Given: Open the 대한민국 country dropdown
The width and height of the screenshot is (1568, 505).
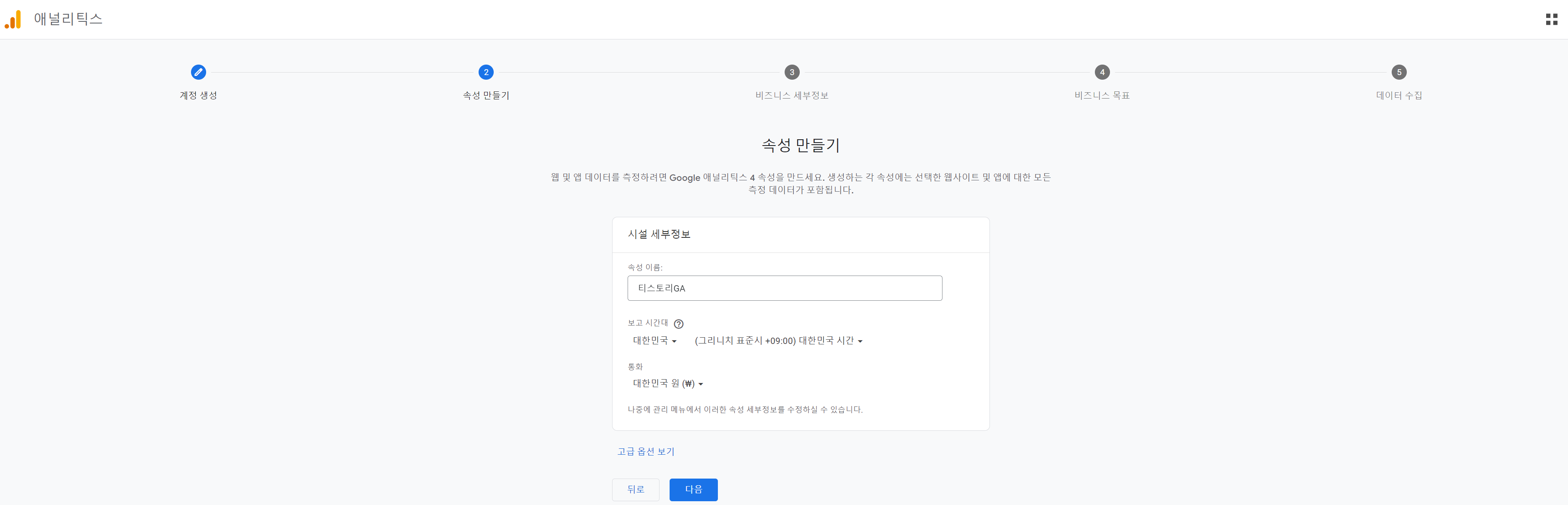Looking at the screenshot, I should (654, 341).
